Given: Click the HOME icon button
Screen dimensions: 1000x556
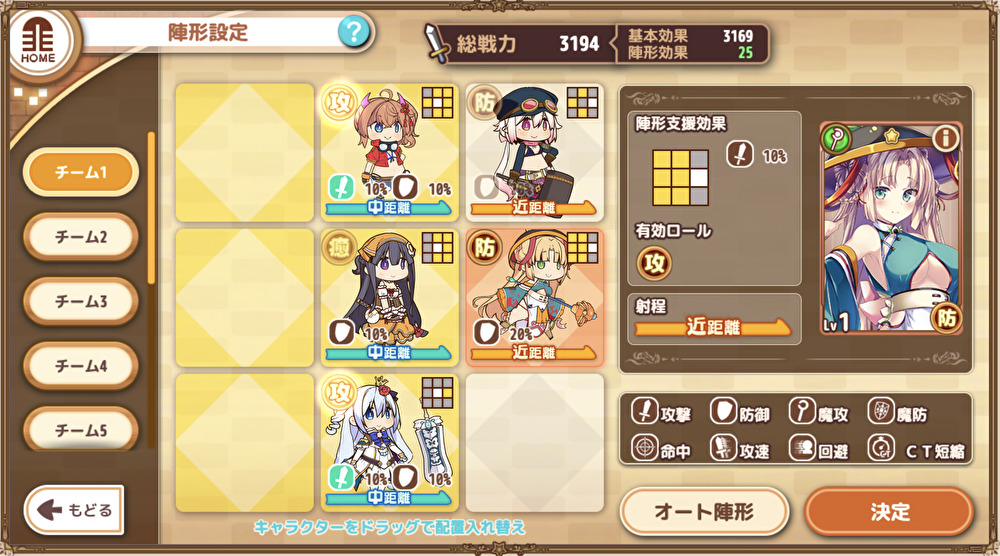Looking at the screenshot, I should (39, 43).
